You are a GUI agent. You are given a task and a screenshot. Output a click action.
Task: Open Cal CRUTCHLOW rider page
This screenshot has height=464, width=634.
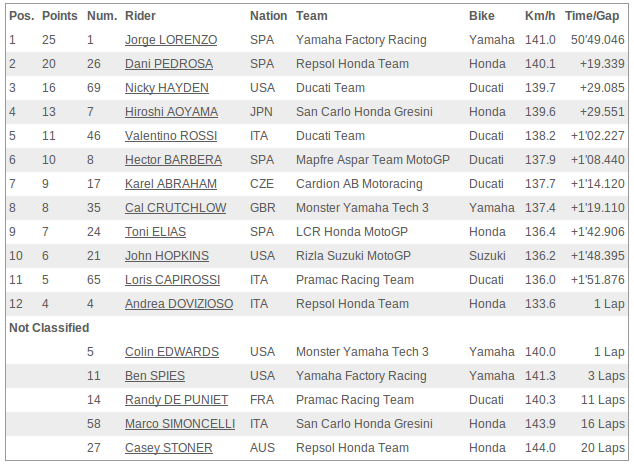(x=175, y=208)
